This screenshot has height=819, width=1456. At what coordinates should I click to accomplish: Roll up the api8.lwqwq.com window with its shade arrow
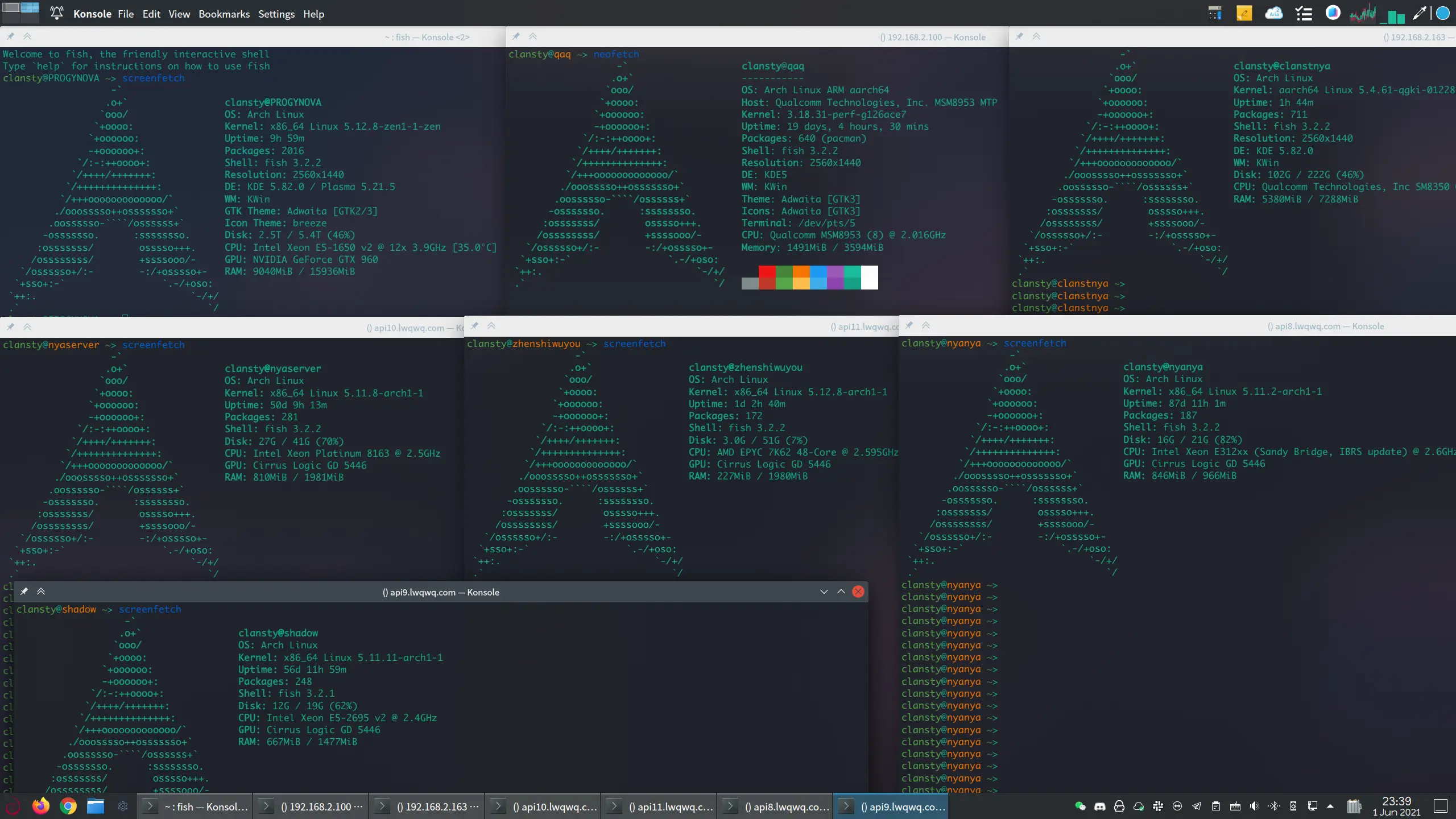point(926,326)
